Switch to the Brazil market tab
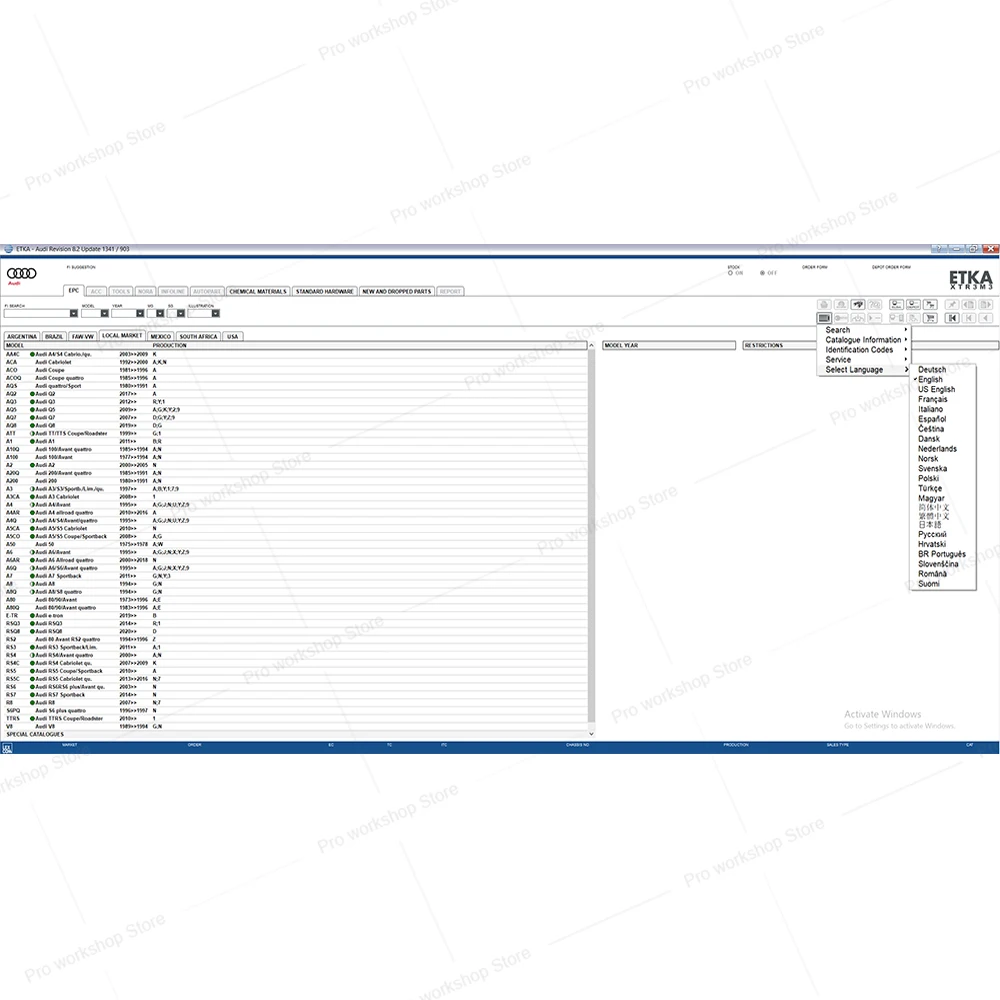The width and height of the screenshot is (1000, 1000). point(54,337)
